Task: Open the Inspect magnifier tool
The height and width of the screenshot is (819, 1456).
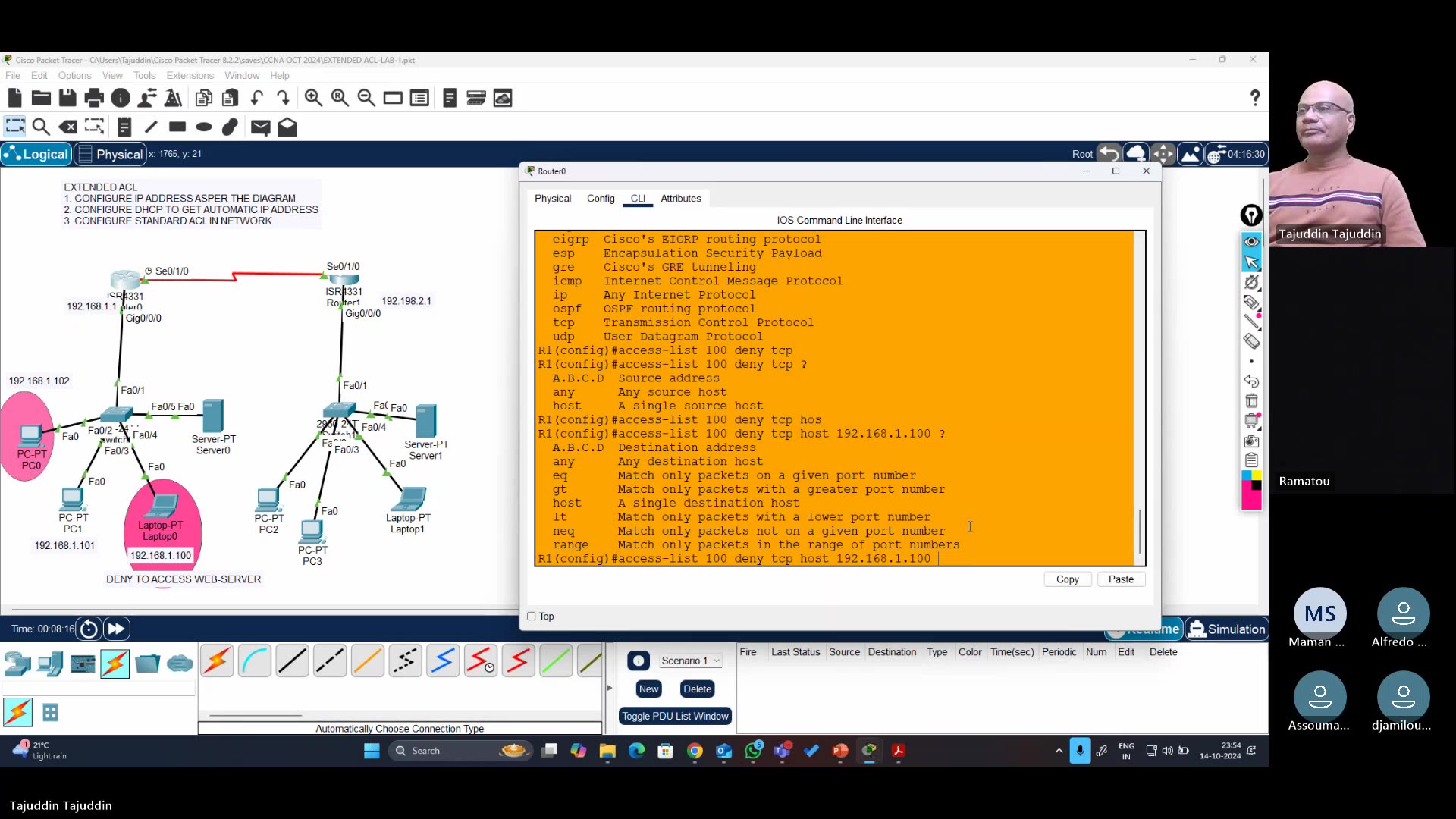Action: pos(42,127)
